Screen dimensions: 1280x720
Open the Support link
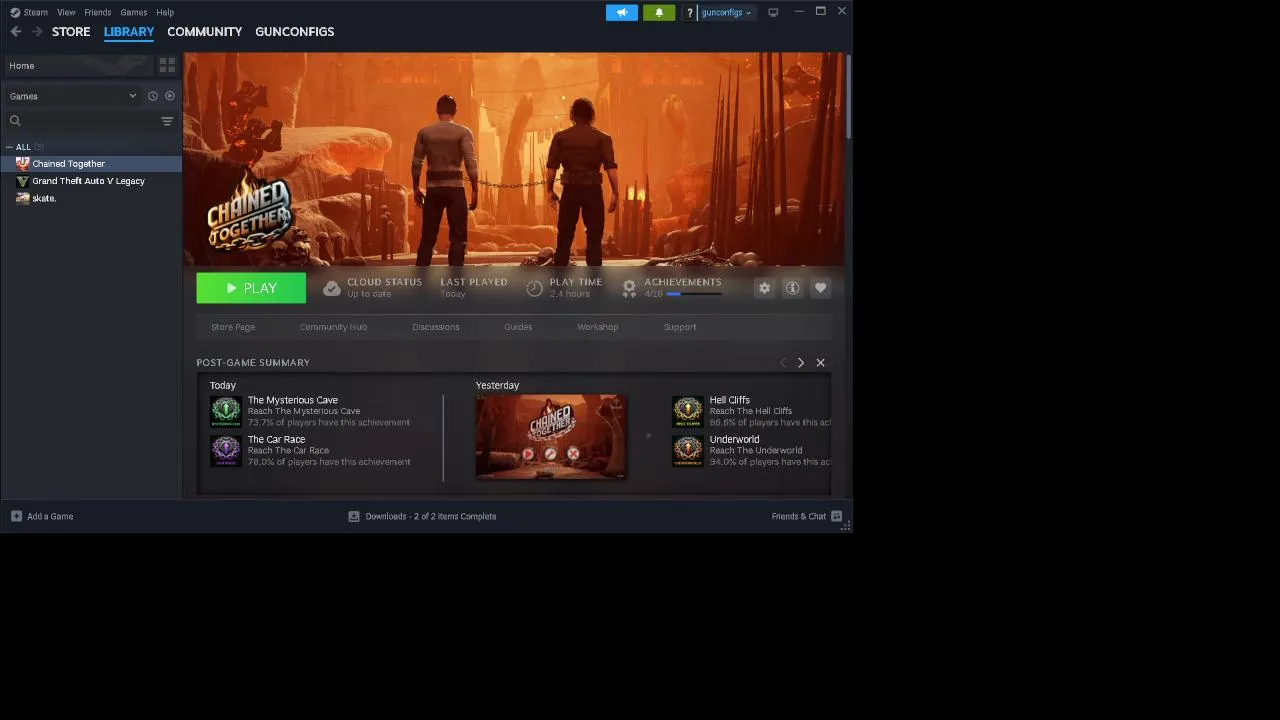pos(680,327)
